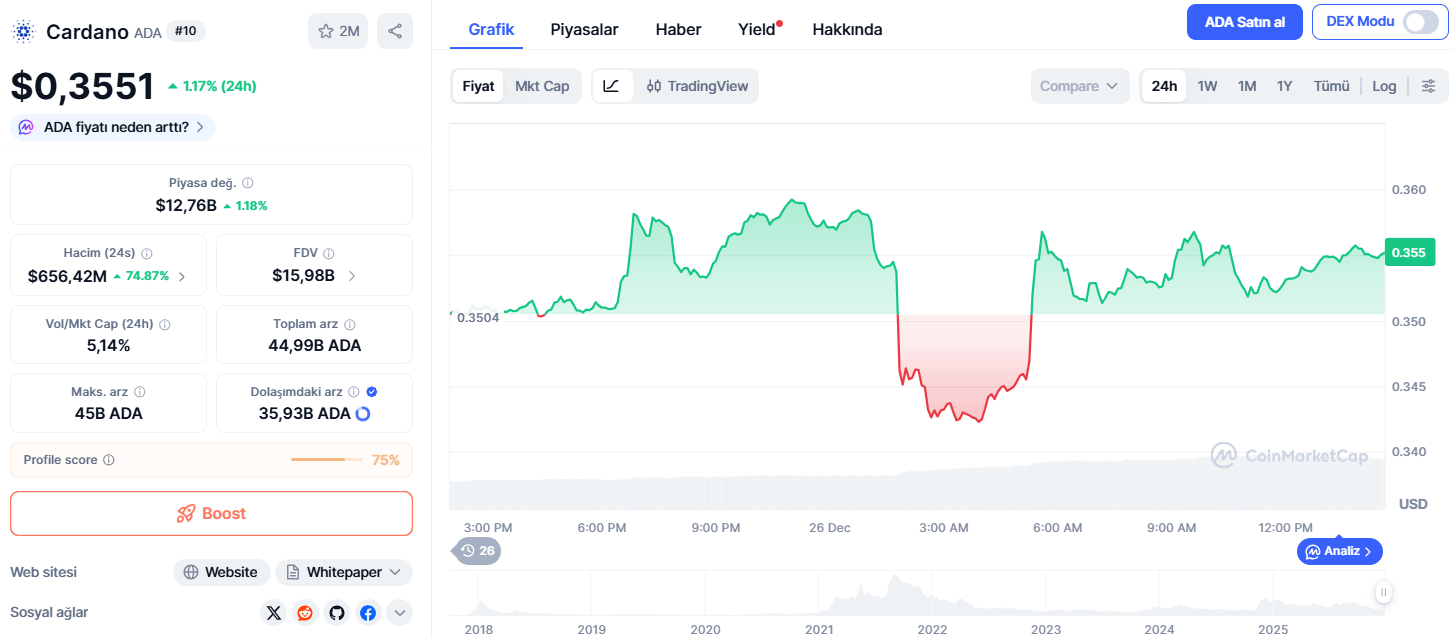
Task: Open the 'ADA fiyatı neden arttı?' link
Action: pos(112,127)
